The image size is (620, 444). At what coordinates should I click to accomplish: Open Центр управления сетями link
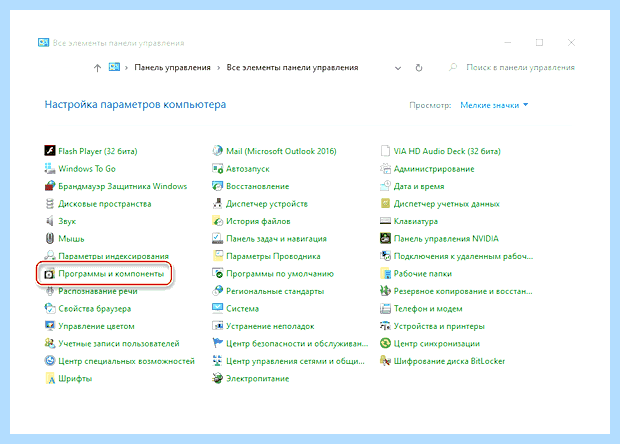tap(295, 361)
